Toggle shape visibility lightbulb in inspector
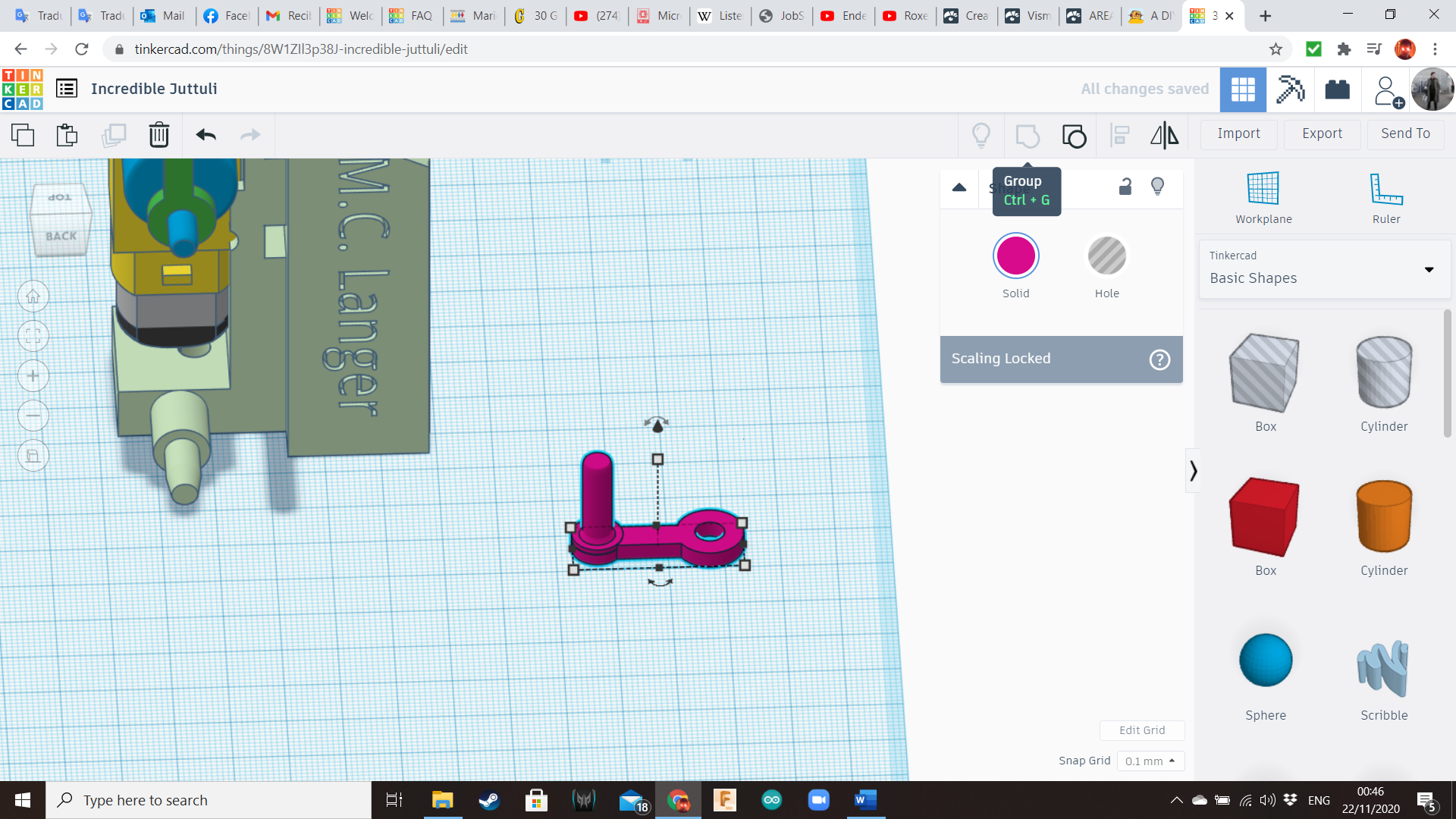The width and height of the screenshot is (1456, 819). 1157,187
